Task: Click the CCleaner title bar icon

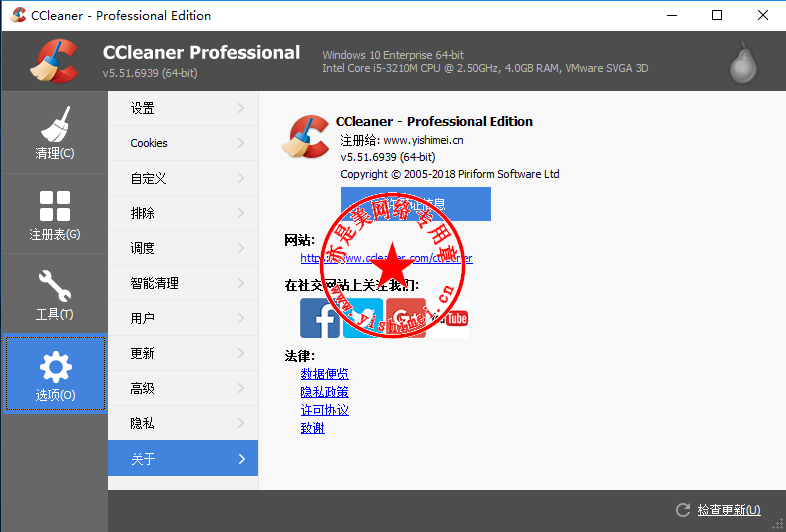Action: click(18, 15)
